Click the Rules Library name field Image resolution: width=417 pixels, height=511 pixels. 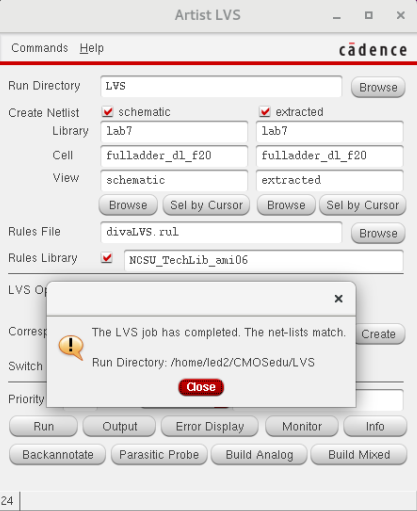pyautogui.click(x=264, y=260)
